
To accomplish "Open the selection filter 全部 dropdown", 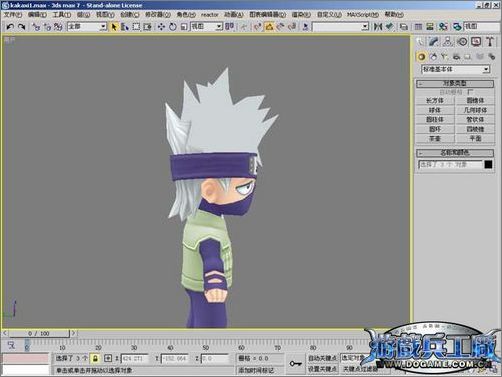I will 87,27.
